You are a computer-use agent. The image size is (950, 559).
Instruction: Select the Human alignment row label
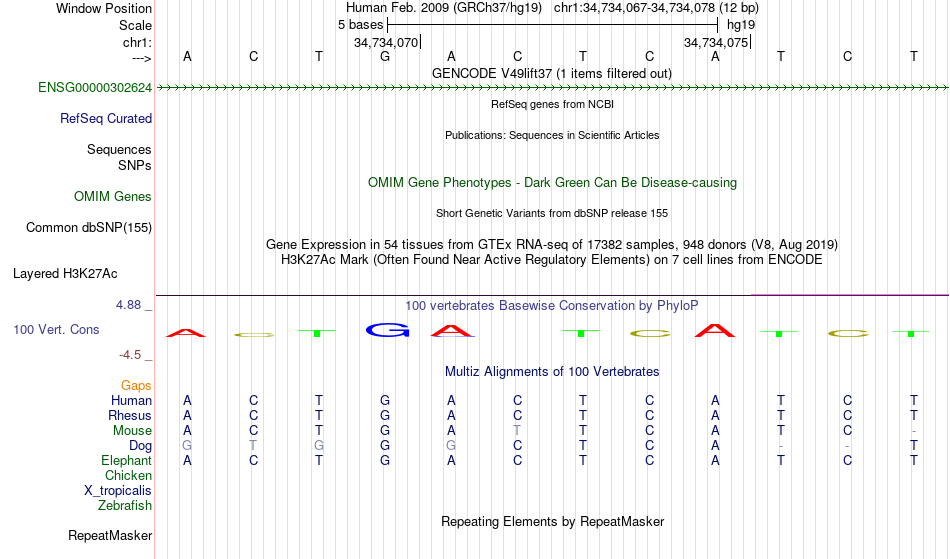pyautogui.click(x=131, y=400)
